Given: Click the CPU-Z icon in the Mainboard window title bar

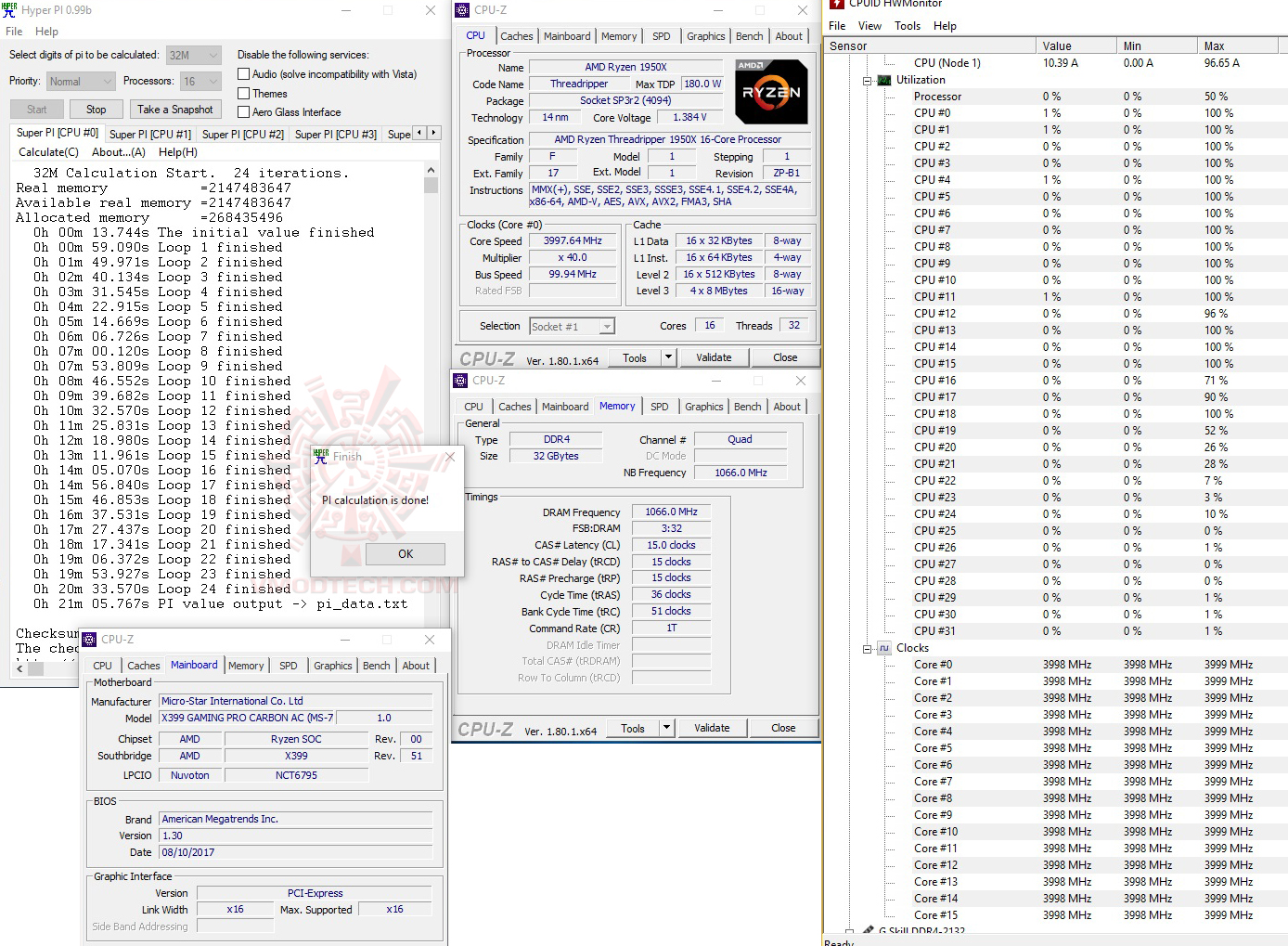Looking at the screenshot, I should coord(89,640).
